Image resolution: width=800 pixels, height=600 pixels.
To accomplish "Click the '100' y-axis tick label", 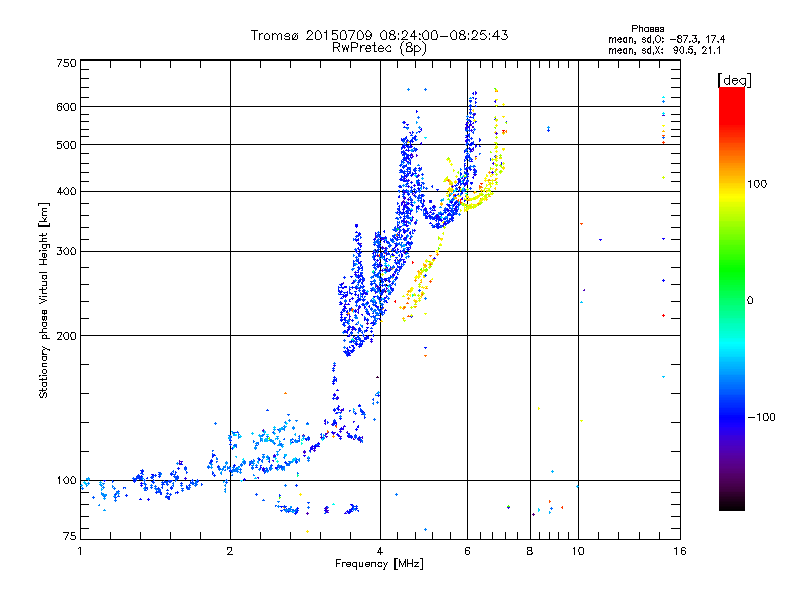I will click(x=66, y=481).
